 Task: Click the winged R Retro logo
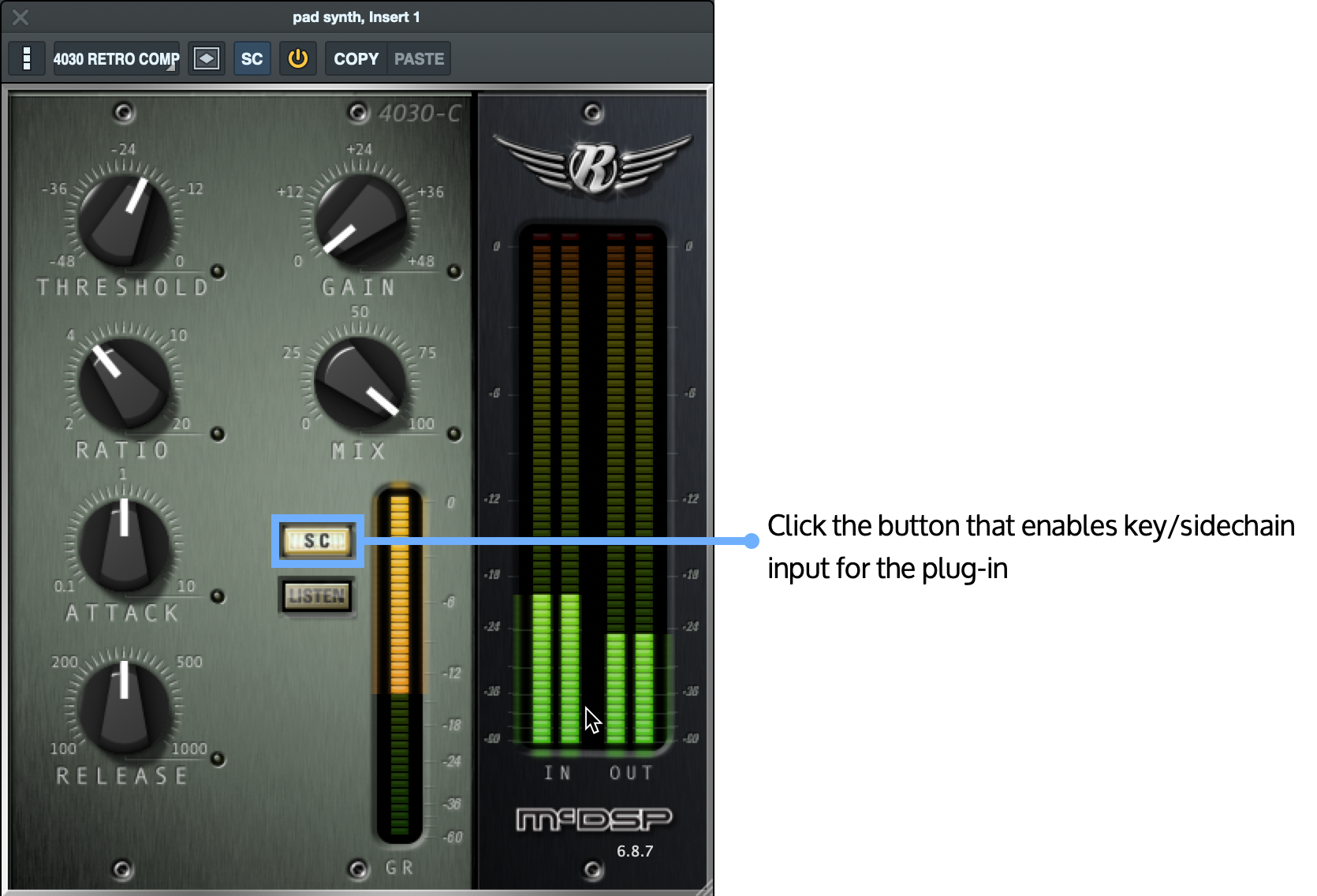(x=593, y=164)
